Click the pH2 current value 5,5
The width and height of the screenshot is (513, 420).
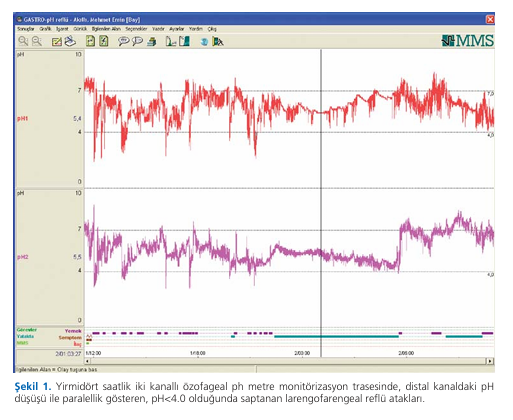pyautogui.click(x=77, y=257)
